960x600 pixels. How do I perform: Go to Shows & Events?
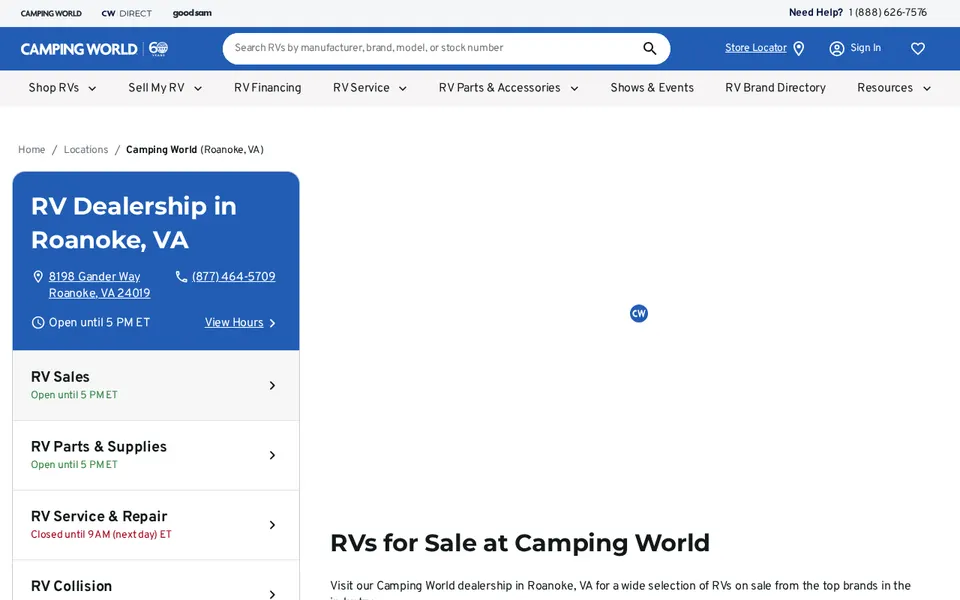point(652,88)
